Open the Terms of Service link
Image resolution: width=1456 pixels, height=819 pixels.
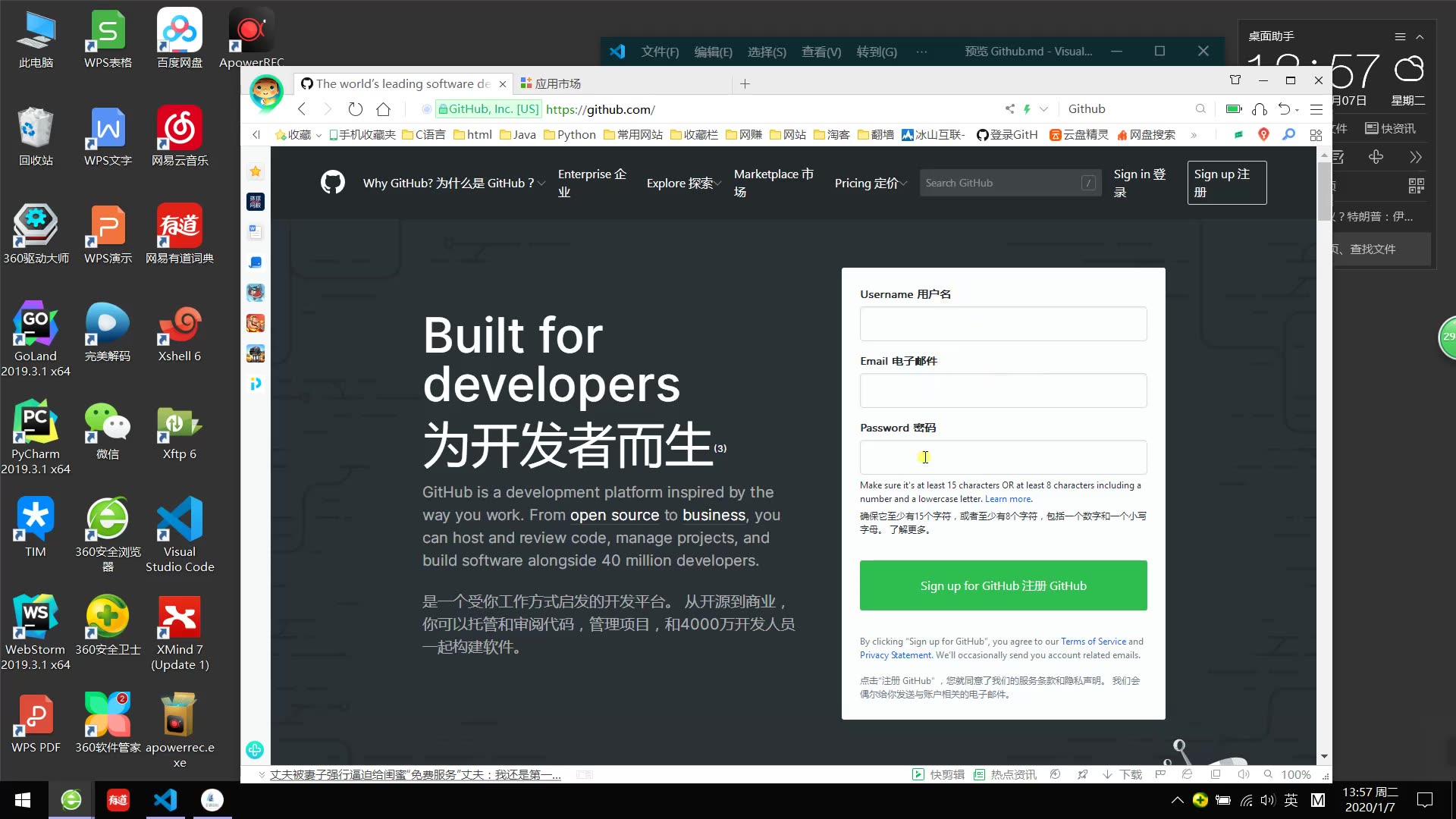(1093, 641)
